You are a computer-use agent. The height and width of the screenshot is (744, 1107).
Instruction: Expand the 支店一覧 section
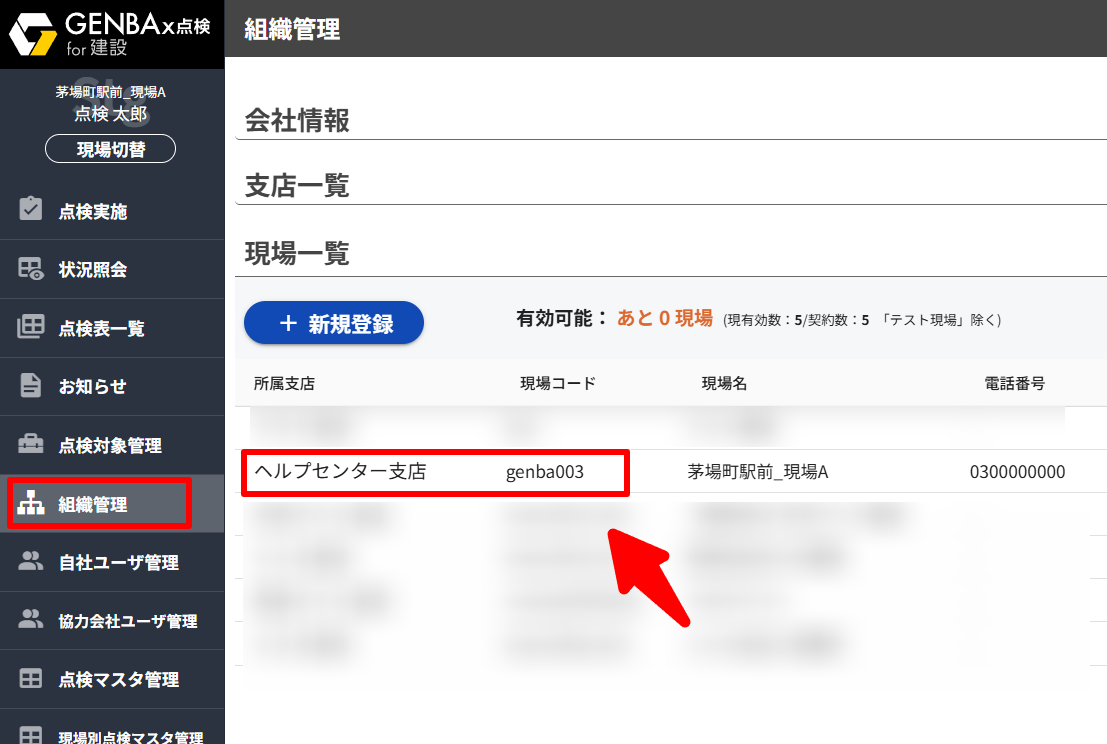297,187
